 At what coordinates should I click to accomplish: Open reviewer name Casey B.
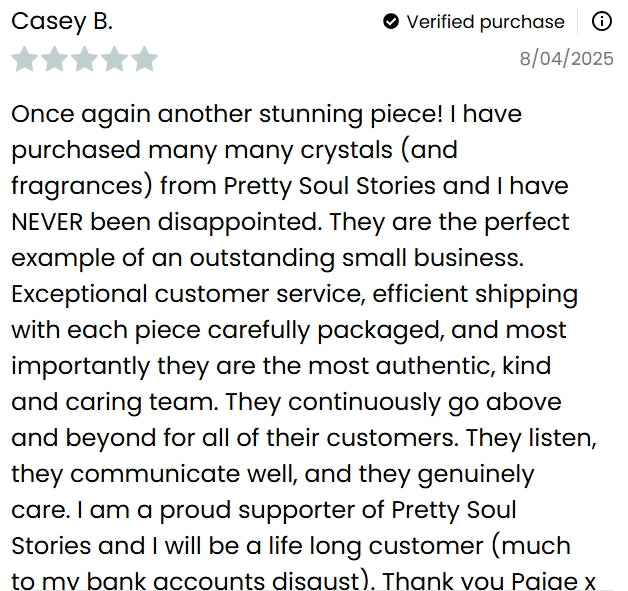pyautogui.click(x=61, y=21)
